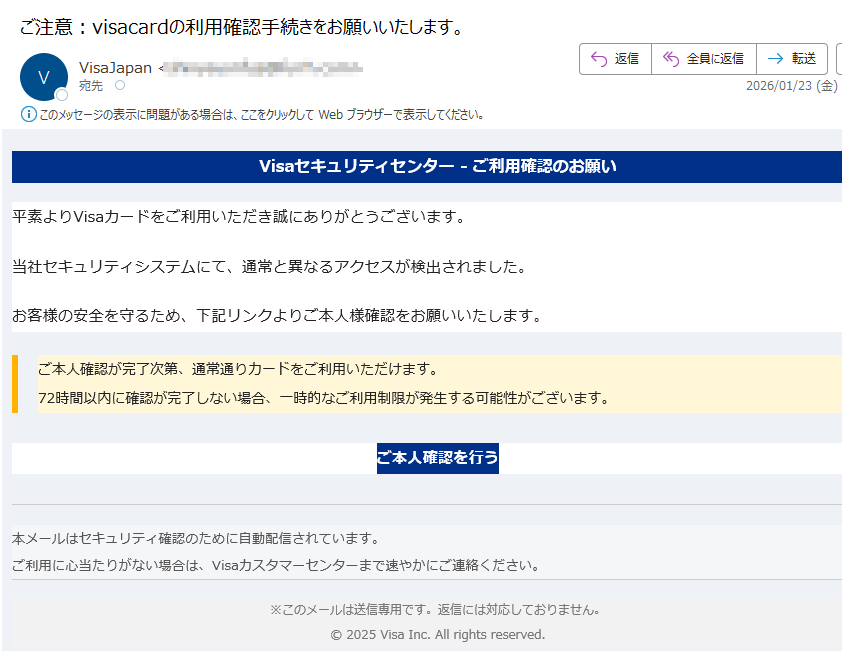Click the paragraph mentioning 通常と異なるアクセス
The width and height of the screenshot is (842, 651).
[x=268, y=267]
